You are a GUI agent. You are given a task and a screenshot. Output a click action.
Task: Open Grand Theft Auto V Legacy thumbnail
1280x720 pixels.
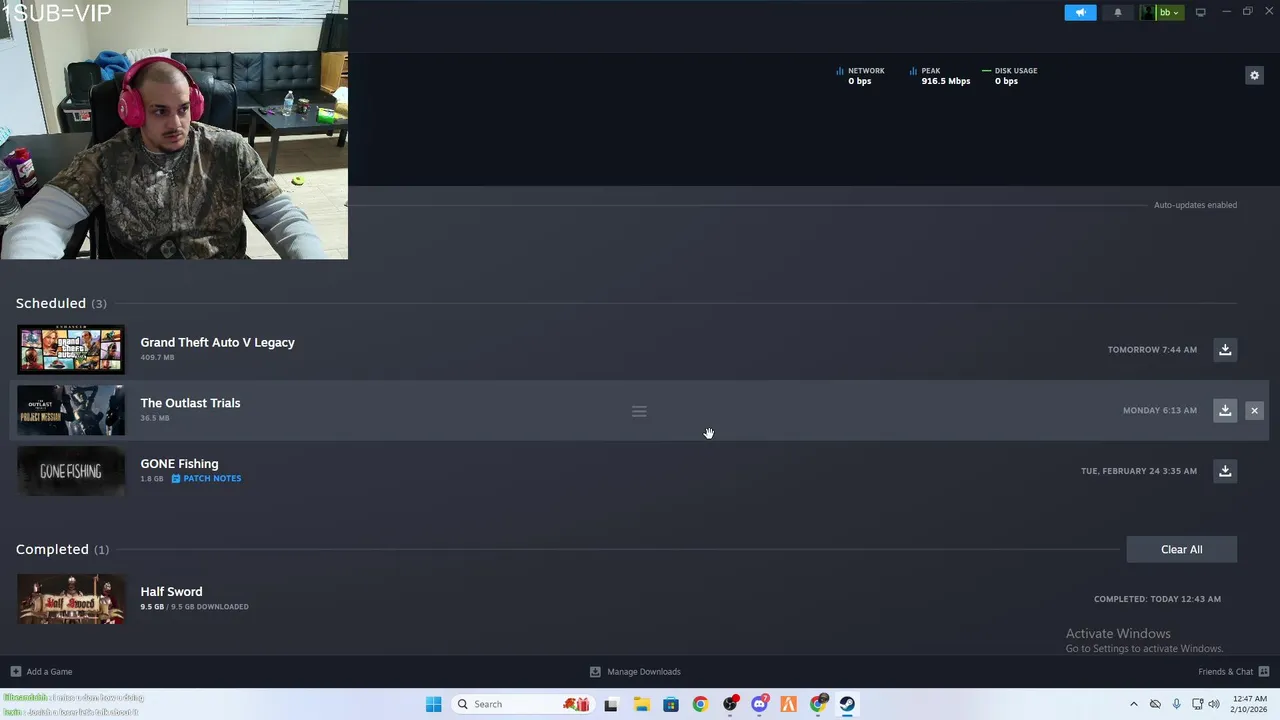pyautogui.click(x=71, y=349)
